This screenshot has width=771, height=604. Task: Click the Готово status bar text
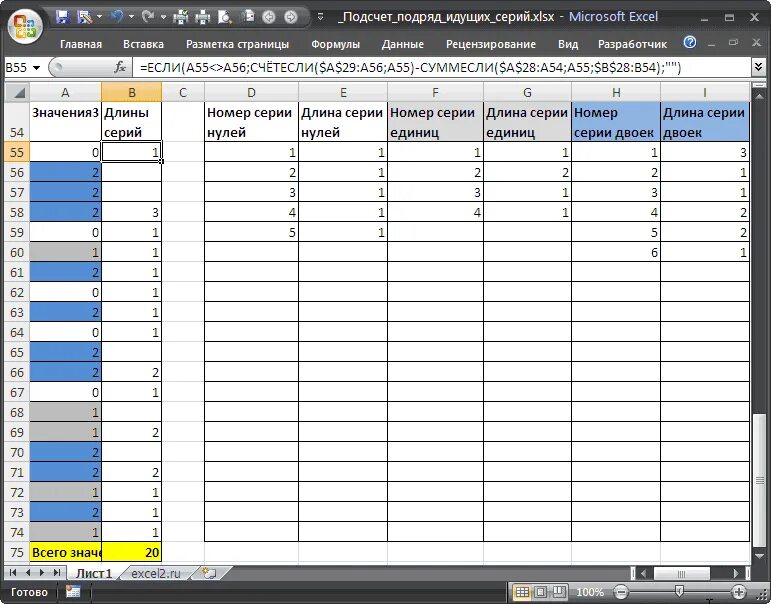pos(30,592)
